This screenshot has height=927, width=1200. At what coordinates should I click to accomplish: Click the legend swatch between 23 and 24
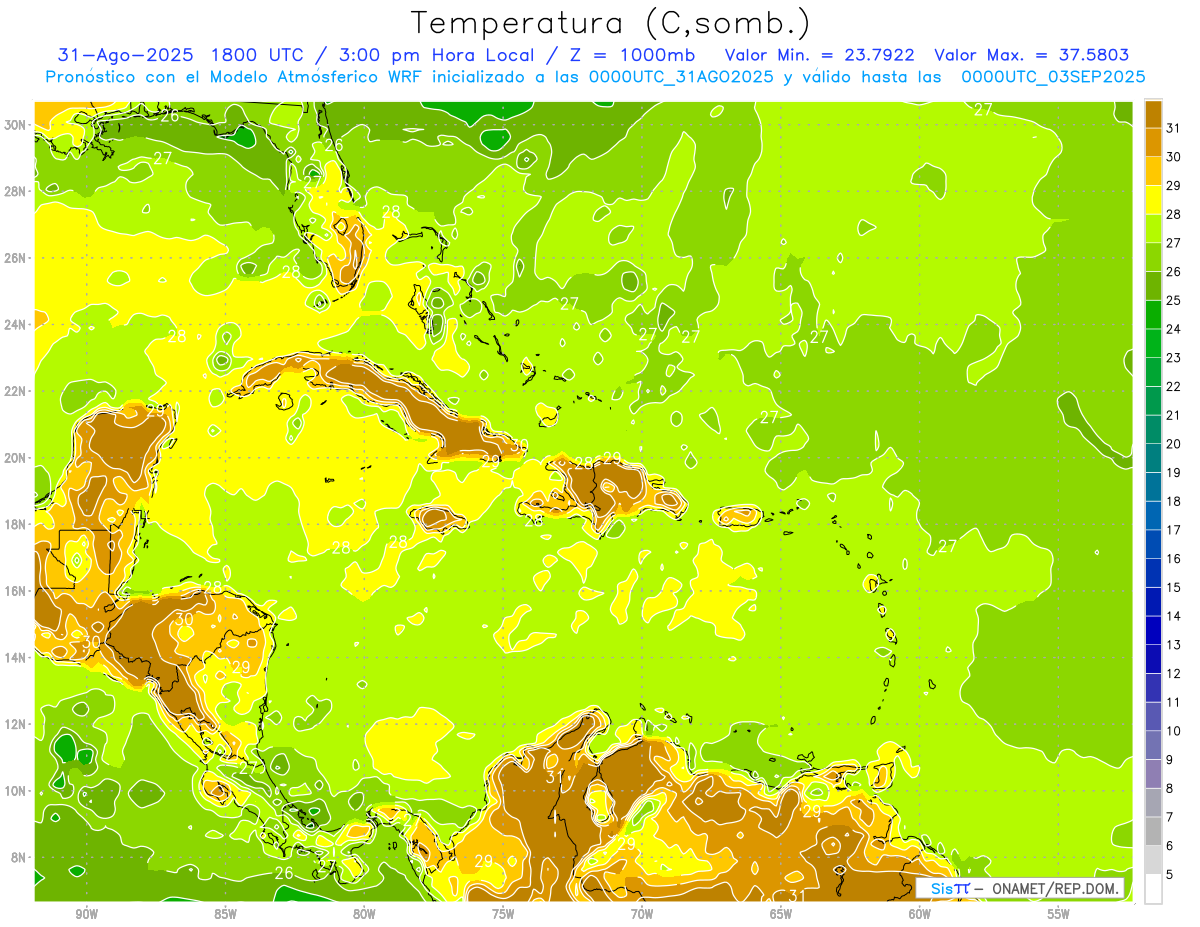coord(1153,344)
